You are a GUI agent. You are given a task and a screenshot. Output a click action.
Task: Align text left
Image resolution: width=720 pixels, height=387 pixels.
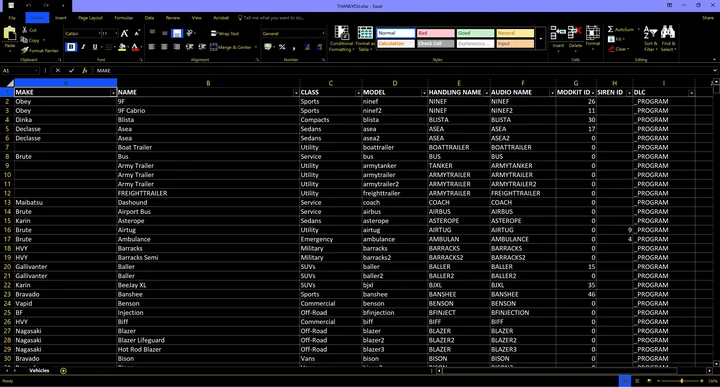click(152, 47)
